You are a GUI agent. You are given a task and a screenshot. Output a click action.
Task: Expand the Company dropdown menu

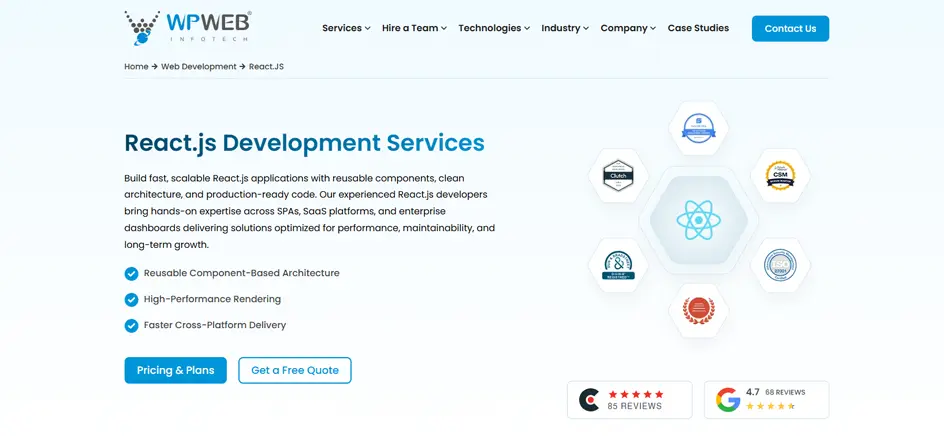click(x=628, y=28)
